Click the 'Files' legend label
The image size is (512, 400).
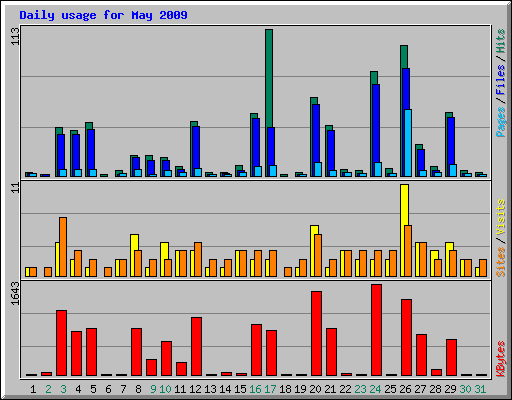point(501,79)
